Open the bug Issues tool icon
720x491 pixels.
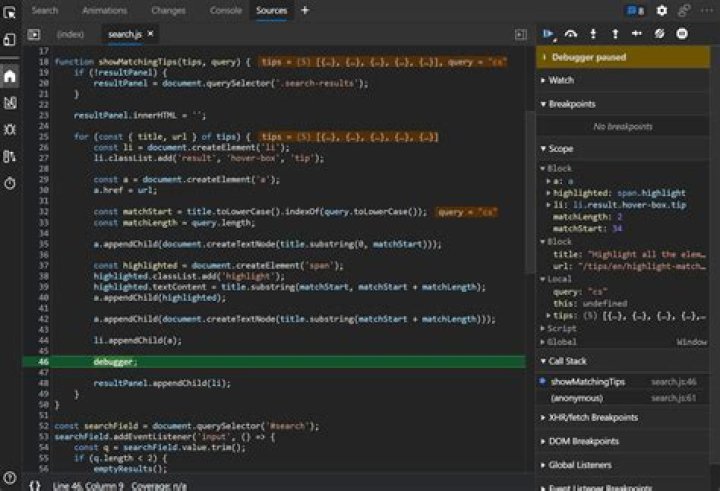(x=10, y=130)
